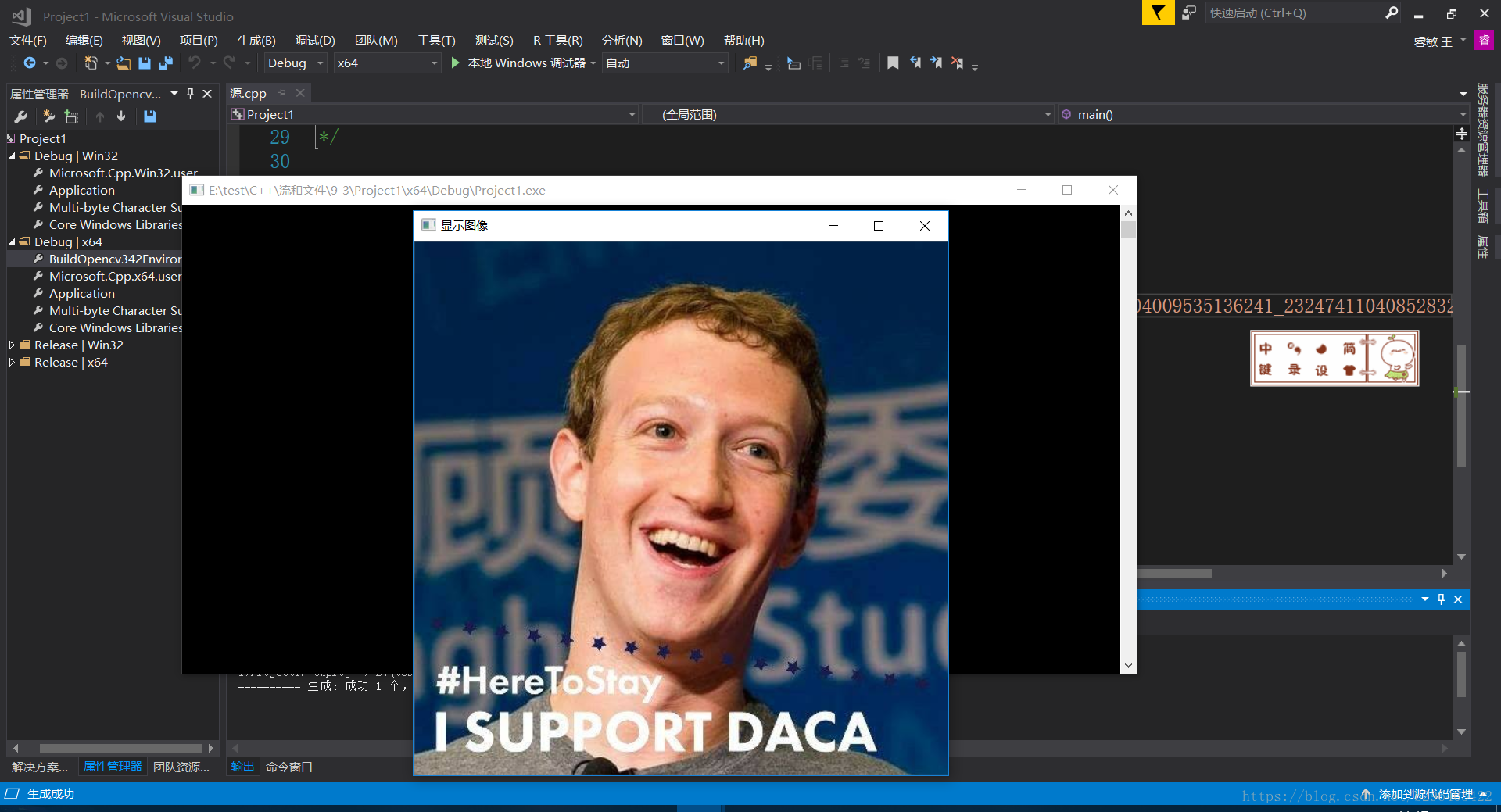Click the Quick Launch search magnifier icon

click(1392, 13)
